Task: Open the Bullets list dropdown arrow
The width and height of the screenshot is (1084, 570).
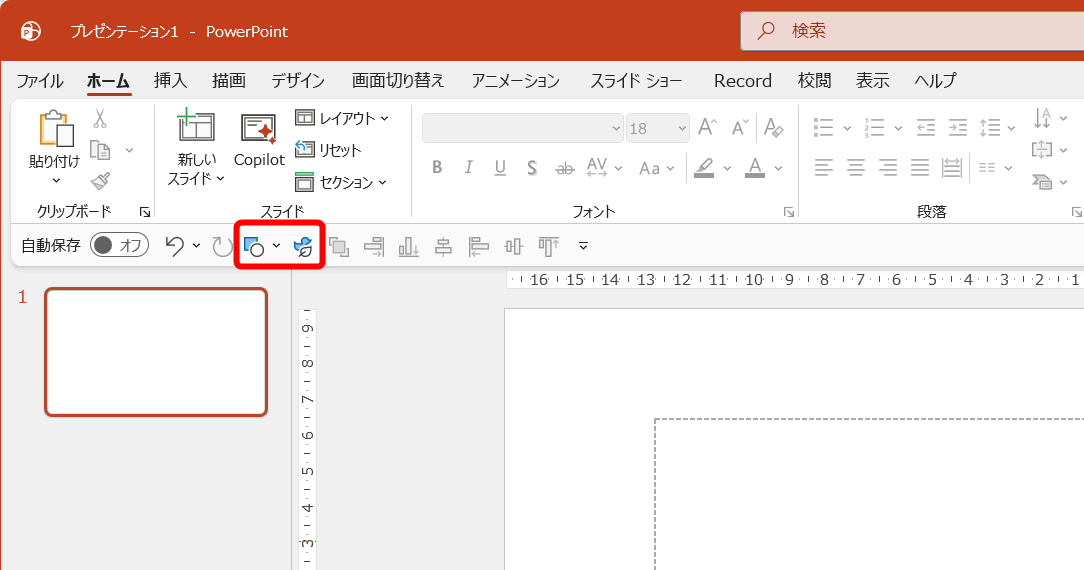Action: coord(847,129)
